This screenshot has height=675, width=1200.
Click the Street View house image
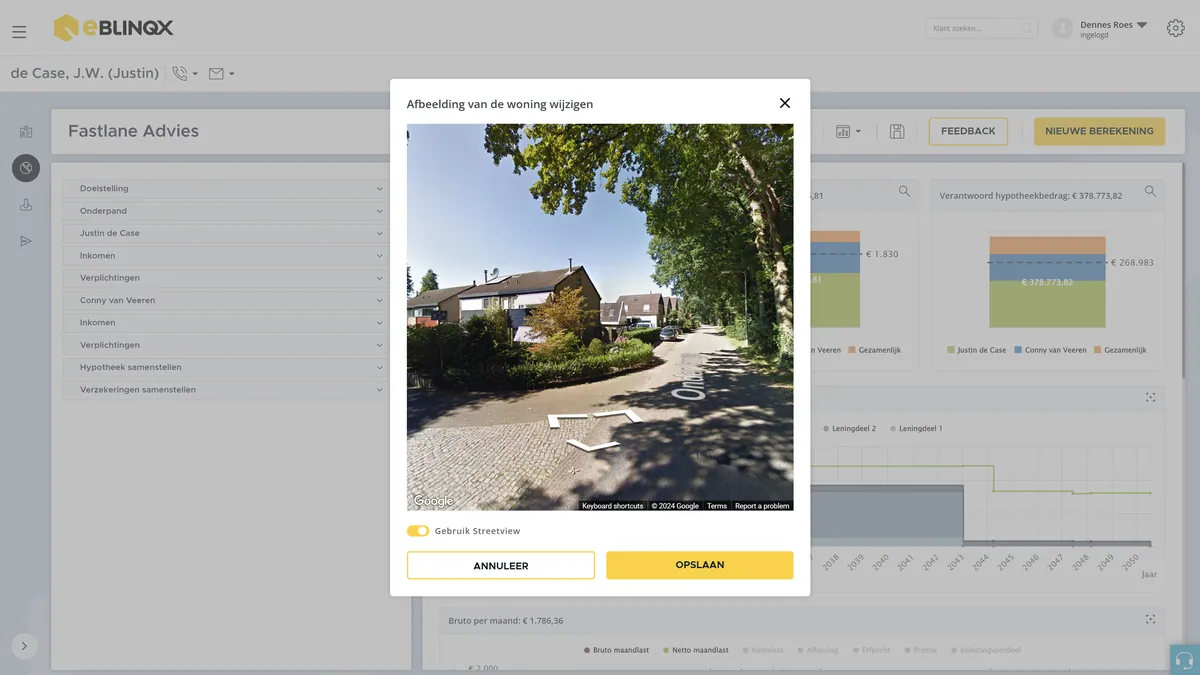click(600, 317)
